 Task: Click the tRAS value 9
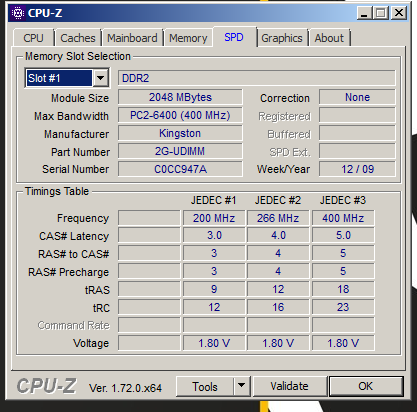click(214, 289)
